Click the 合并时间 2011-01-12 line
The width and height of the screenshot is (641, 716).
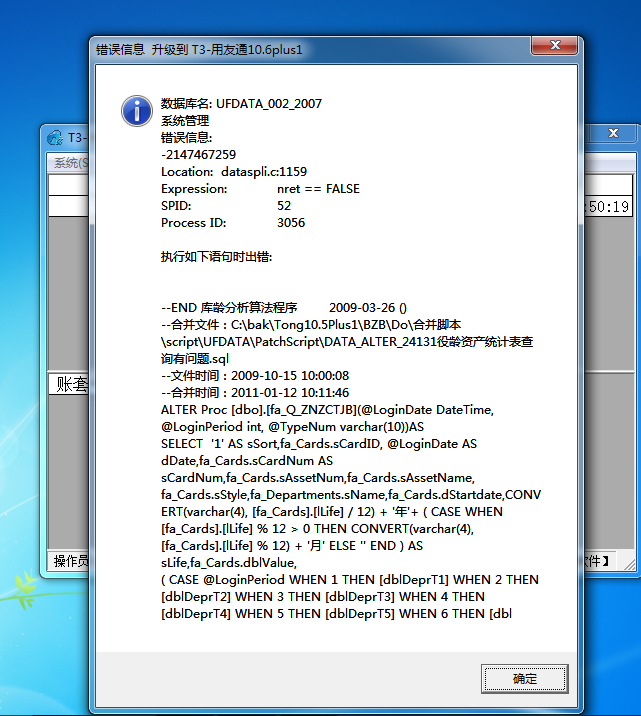[x=255, y=392]
